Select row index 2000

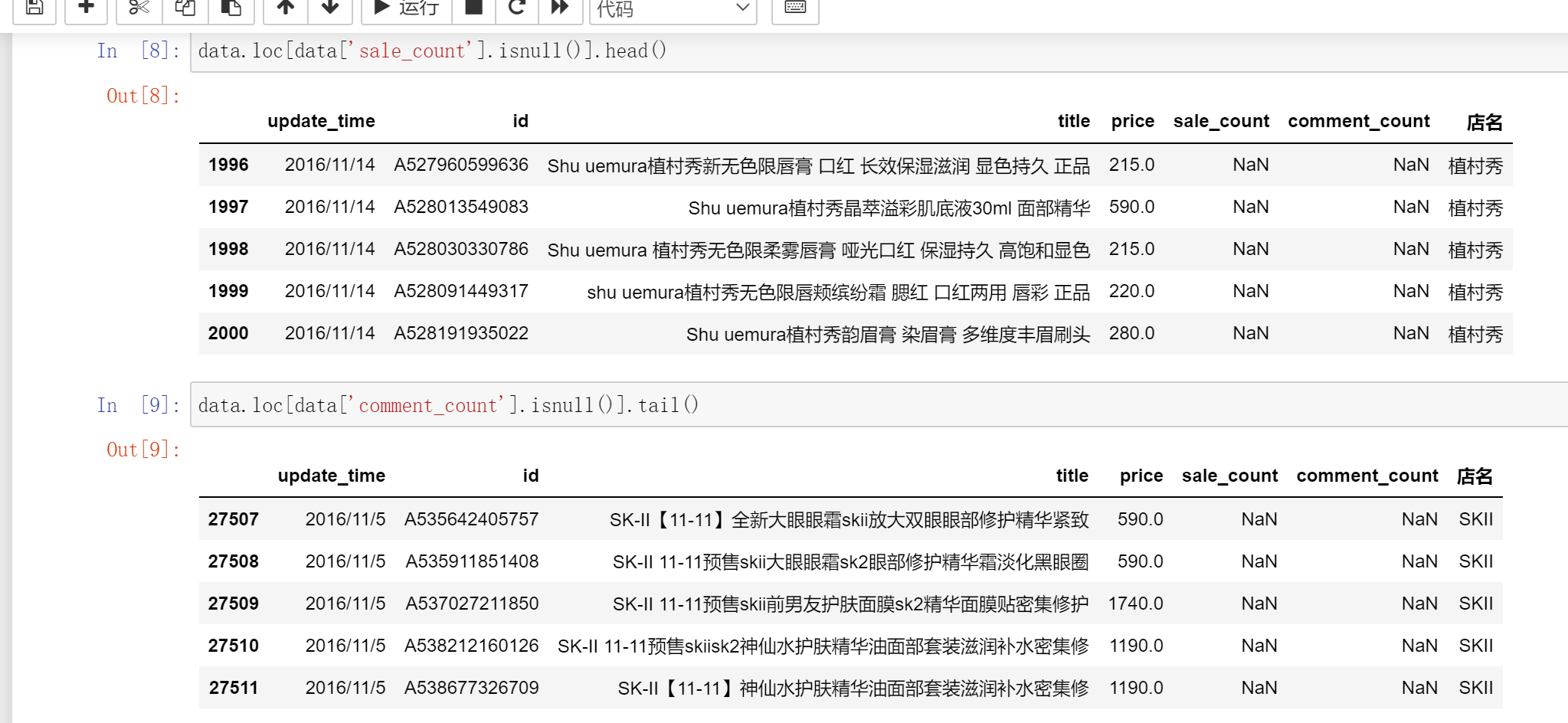(228, 334)
